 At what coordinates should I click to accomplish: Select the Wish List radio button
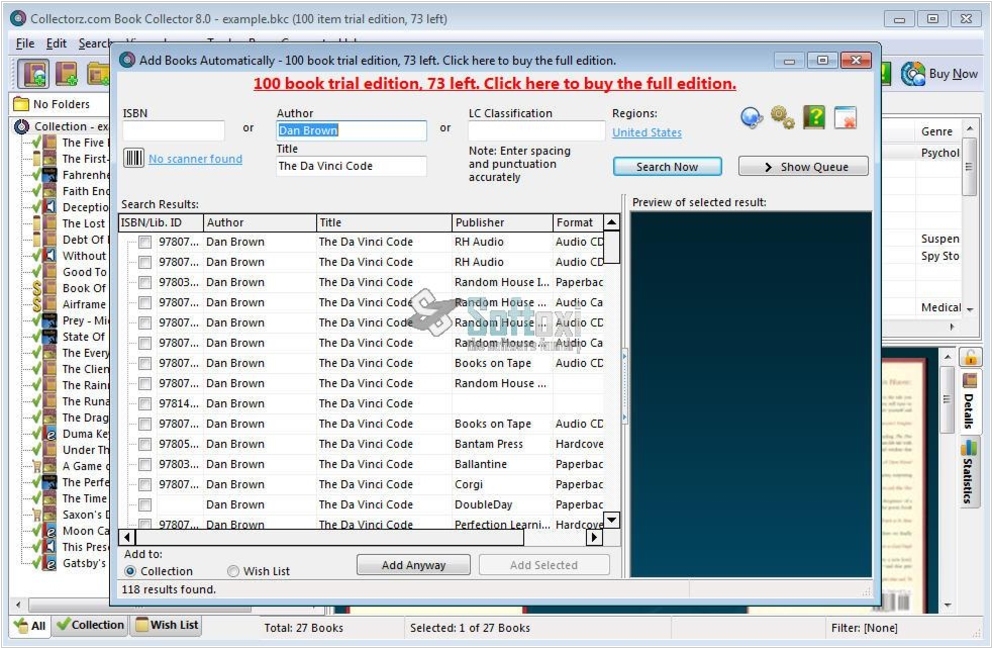[233, 571]
